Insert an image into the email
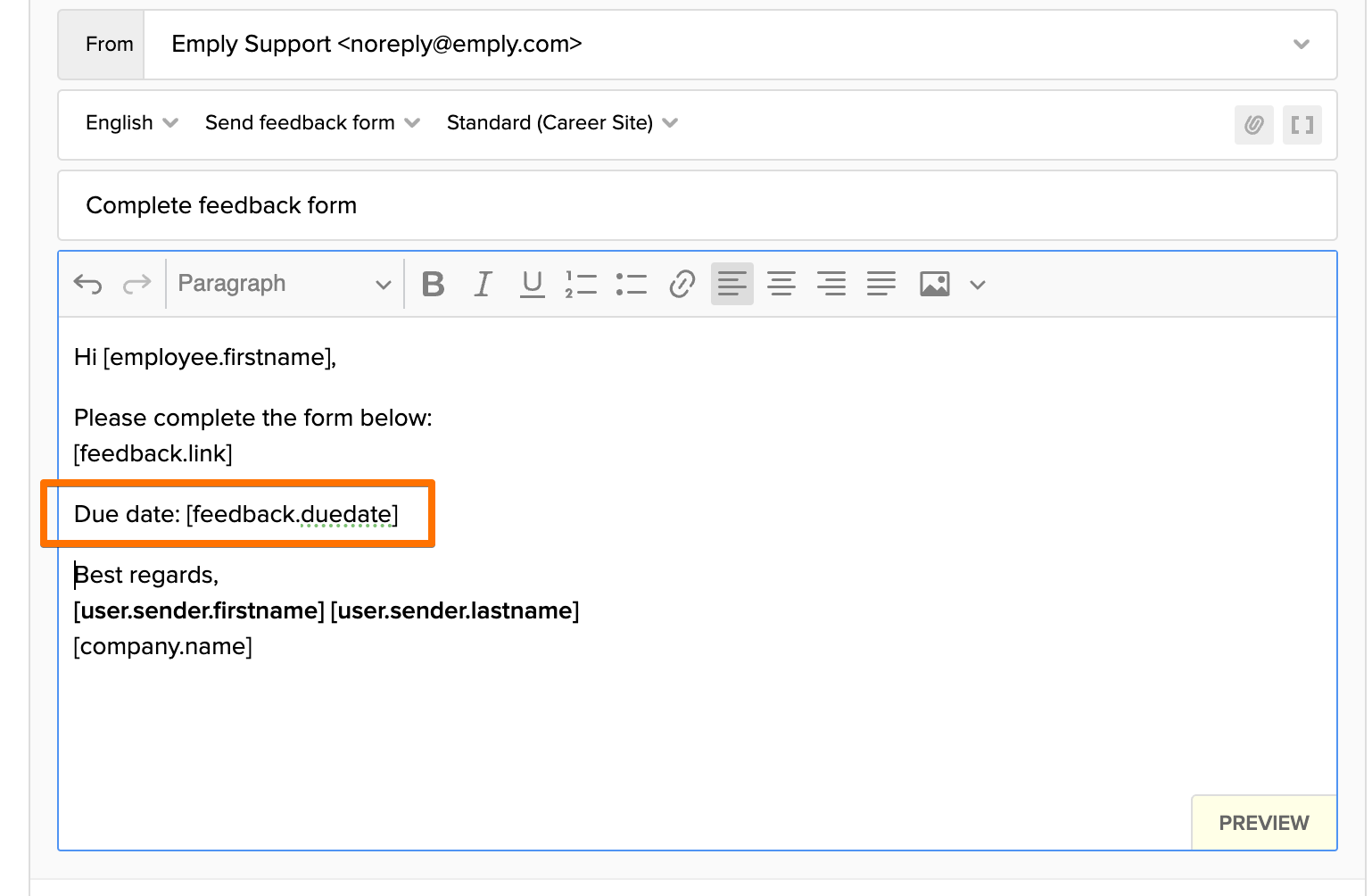 click(934, 284)
